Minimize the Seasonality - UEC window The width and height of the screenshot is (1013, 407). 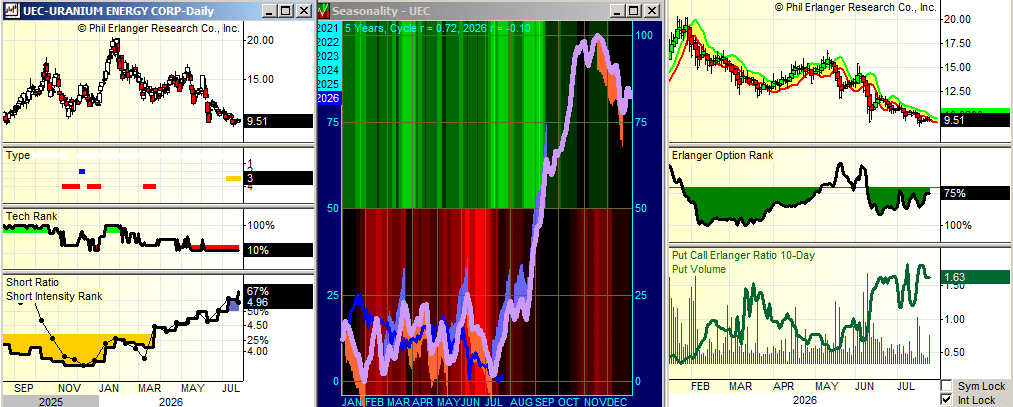tap(618, 10)
